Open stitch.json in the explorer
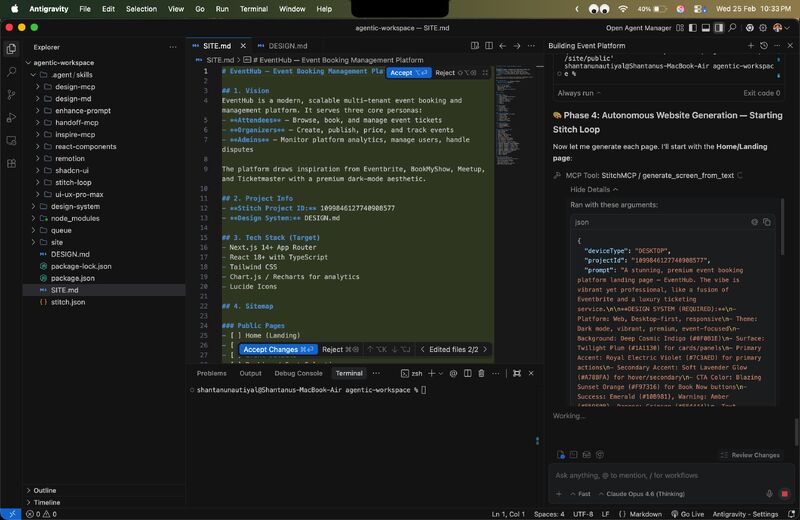This screenshot has width=800, height=520. (x=68, y=302)
